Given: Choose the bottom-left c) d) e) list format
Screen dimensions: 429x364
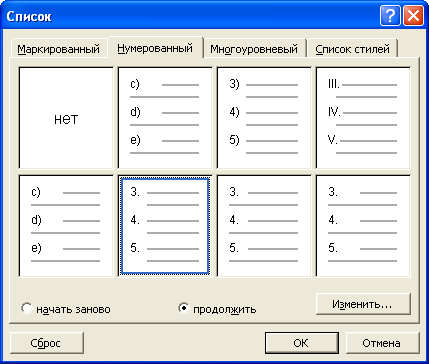Looking at the screenshot, I should [66, 226].
